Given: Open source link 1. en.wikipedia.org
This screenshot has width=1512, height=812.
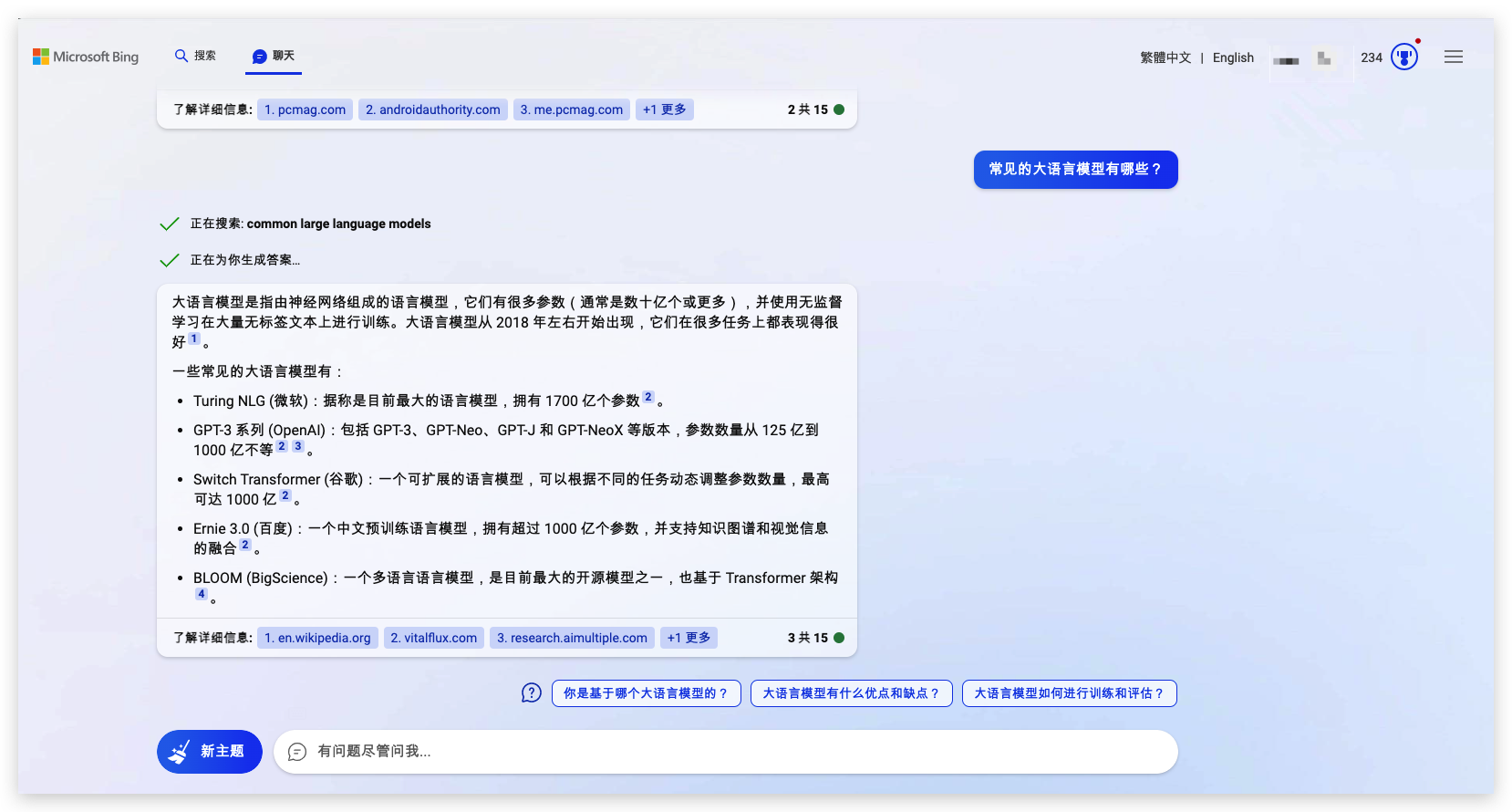Looking at the screenshot, I should point(317,638).
